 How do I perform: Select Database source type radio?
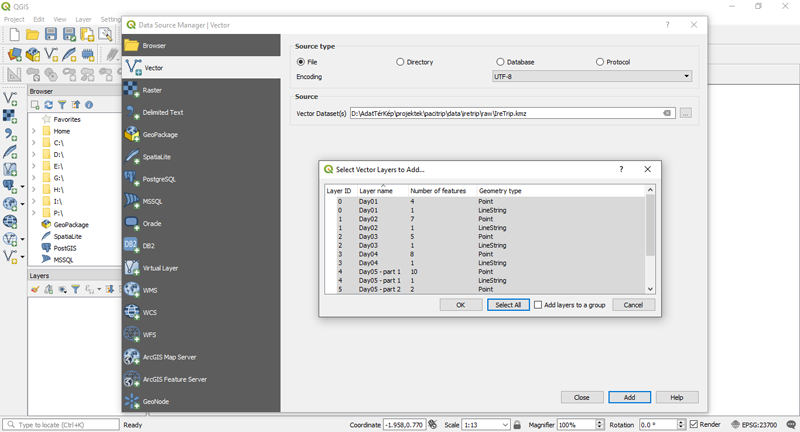tap(500, 62)
